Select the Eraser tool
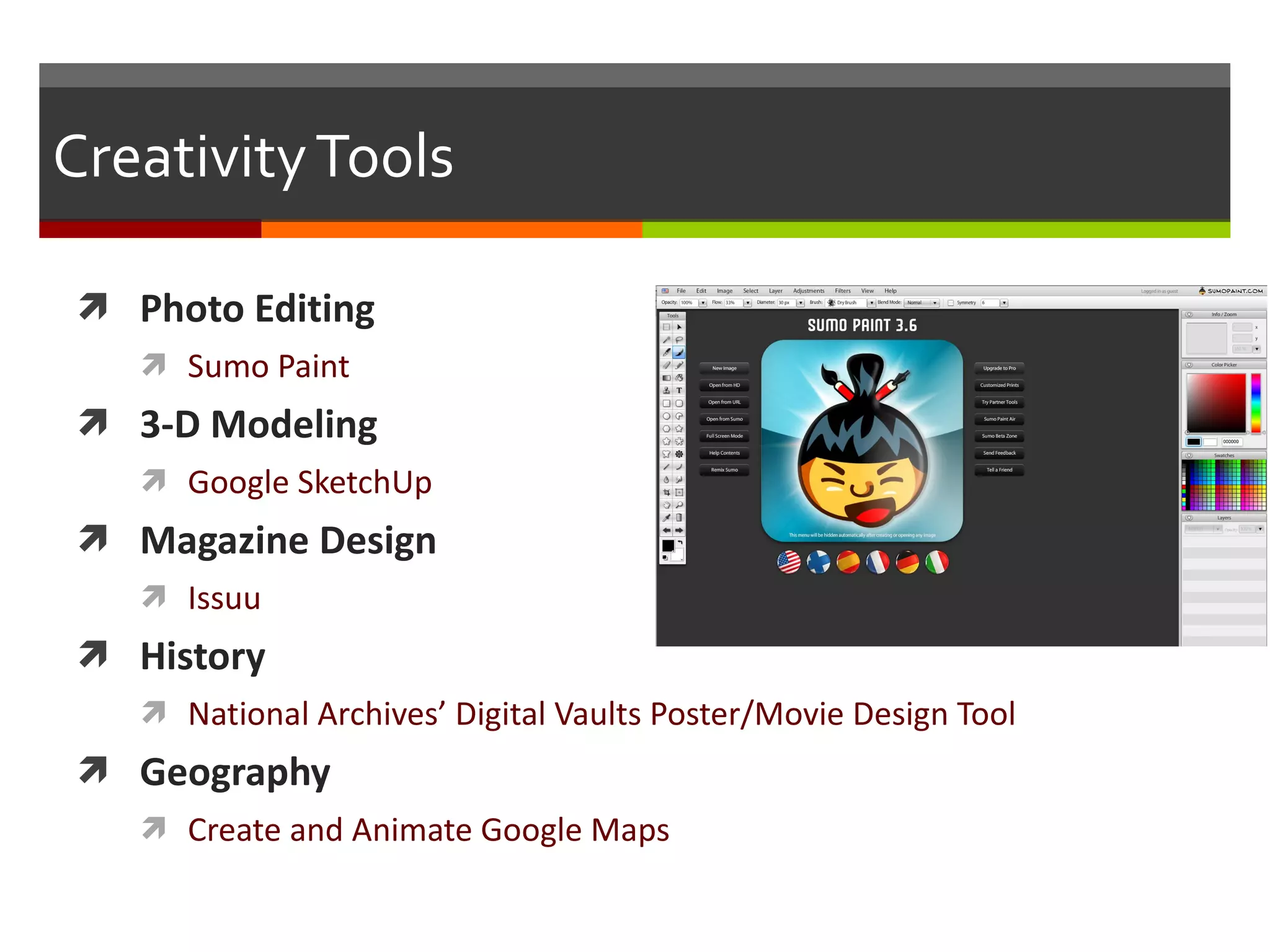 tap(667, 365)
